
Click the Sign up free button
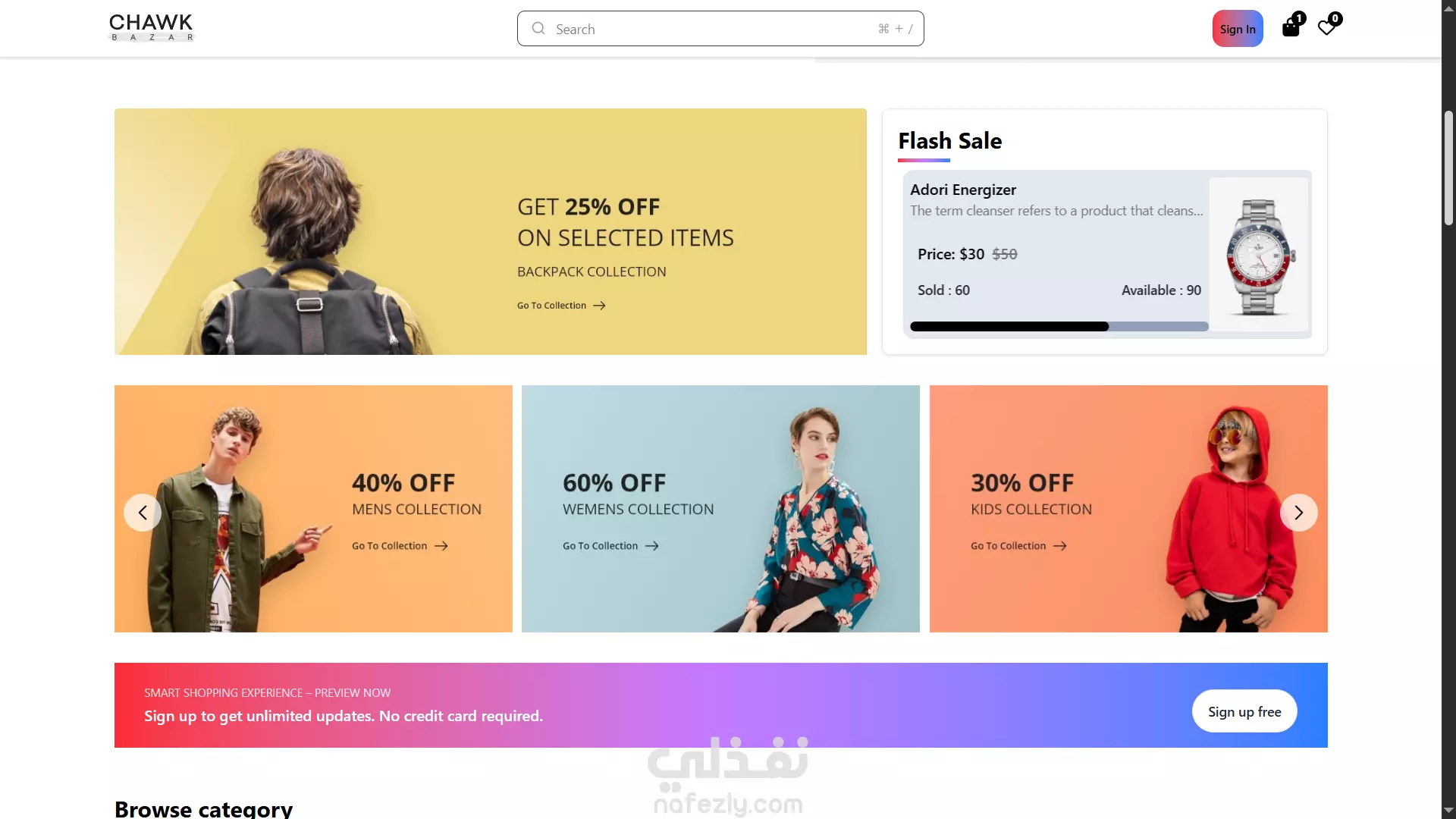(1244, 711)
